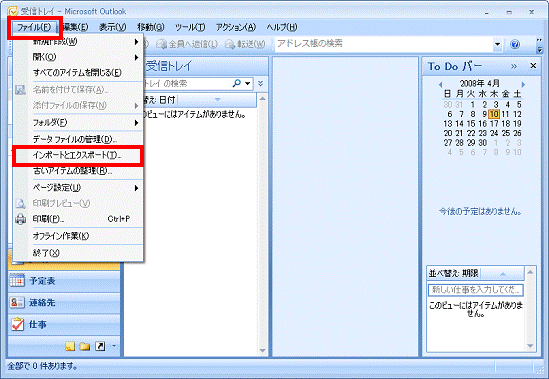
Task: Open the アクション(A) menu
Action: coord(236,27)
